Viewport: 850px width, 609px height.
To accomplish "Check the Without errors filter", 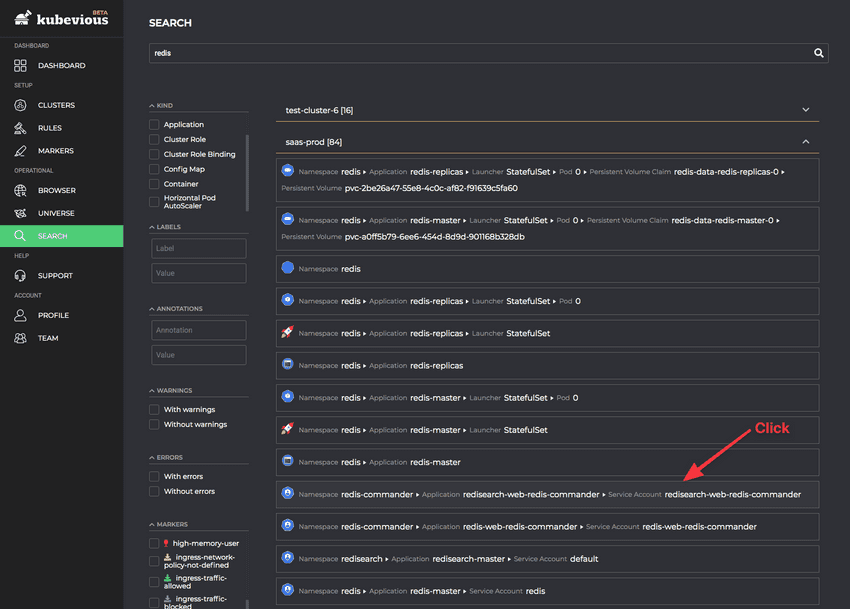I will coord(154,491).
